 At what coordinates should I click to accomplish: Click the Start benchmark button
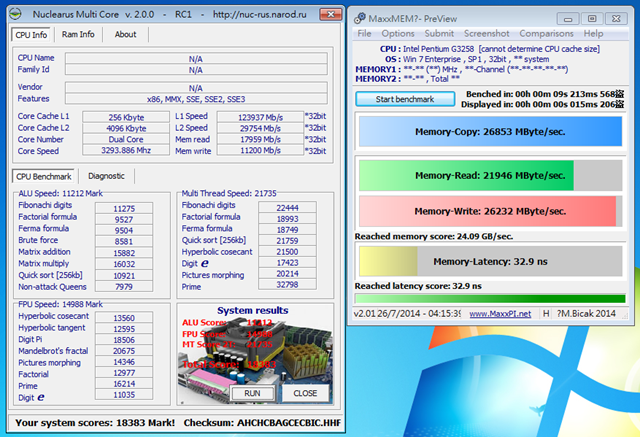coord(405,99)
